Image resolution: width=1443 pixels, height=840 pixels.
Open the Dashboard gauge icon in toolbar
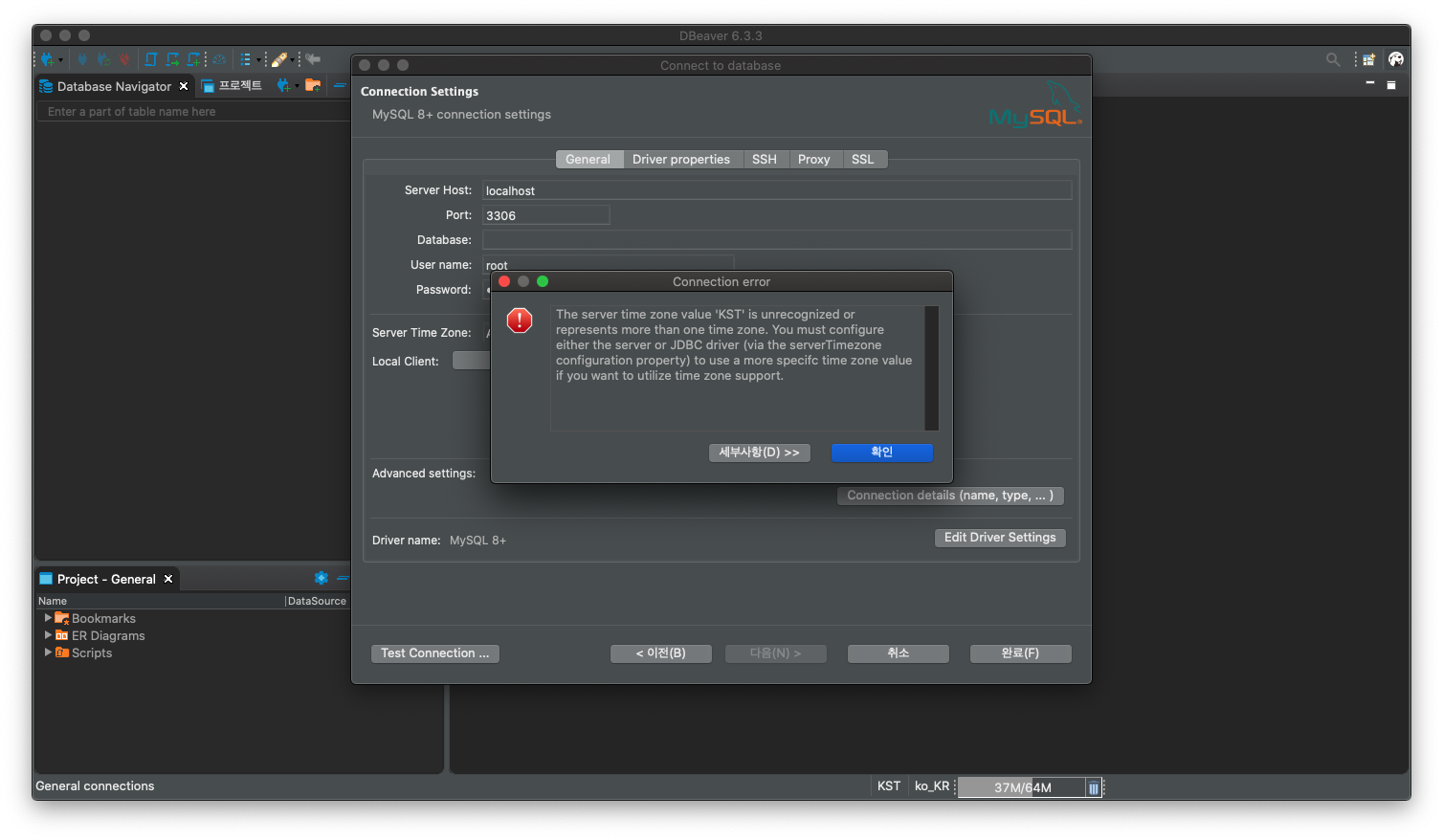tap(219, 59)
